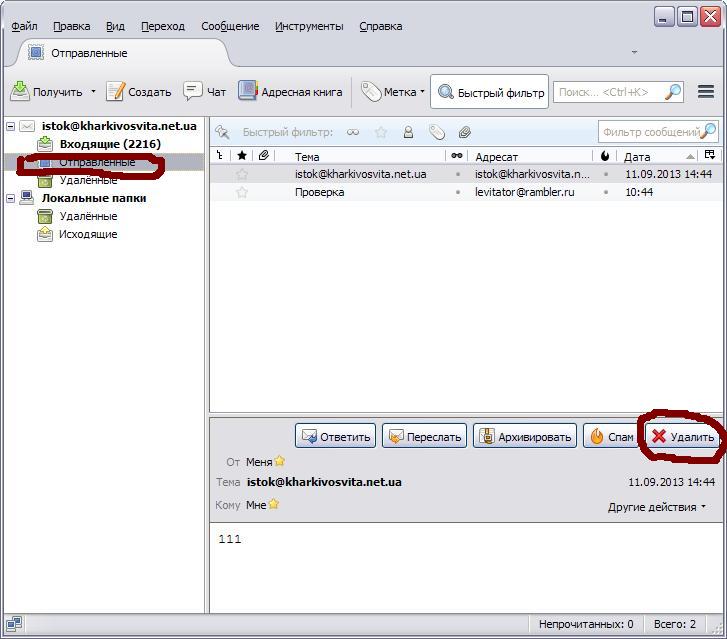Select the Отправленные folder in the tree
The width and height of the screenshot is (727, 639).
pos(97,162)
